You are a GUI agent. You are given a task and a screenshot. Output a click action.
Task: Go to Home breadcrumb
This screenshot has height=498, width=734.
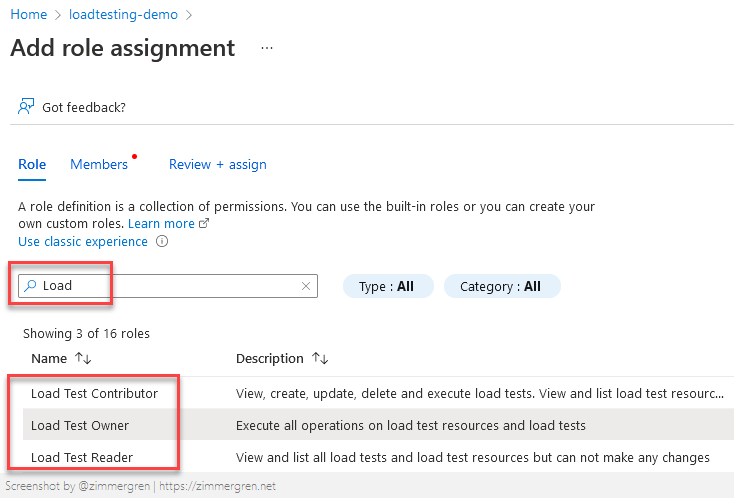coord(28,15)
